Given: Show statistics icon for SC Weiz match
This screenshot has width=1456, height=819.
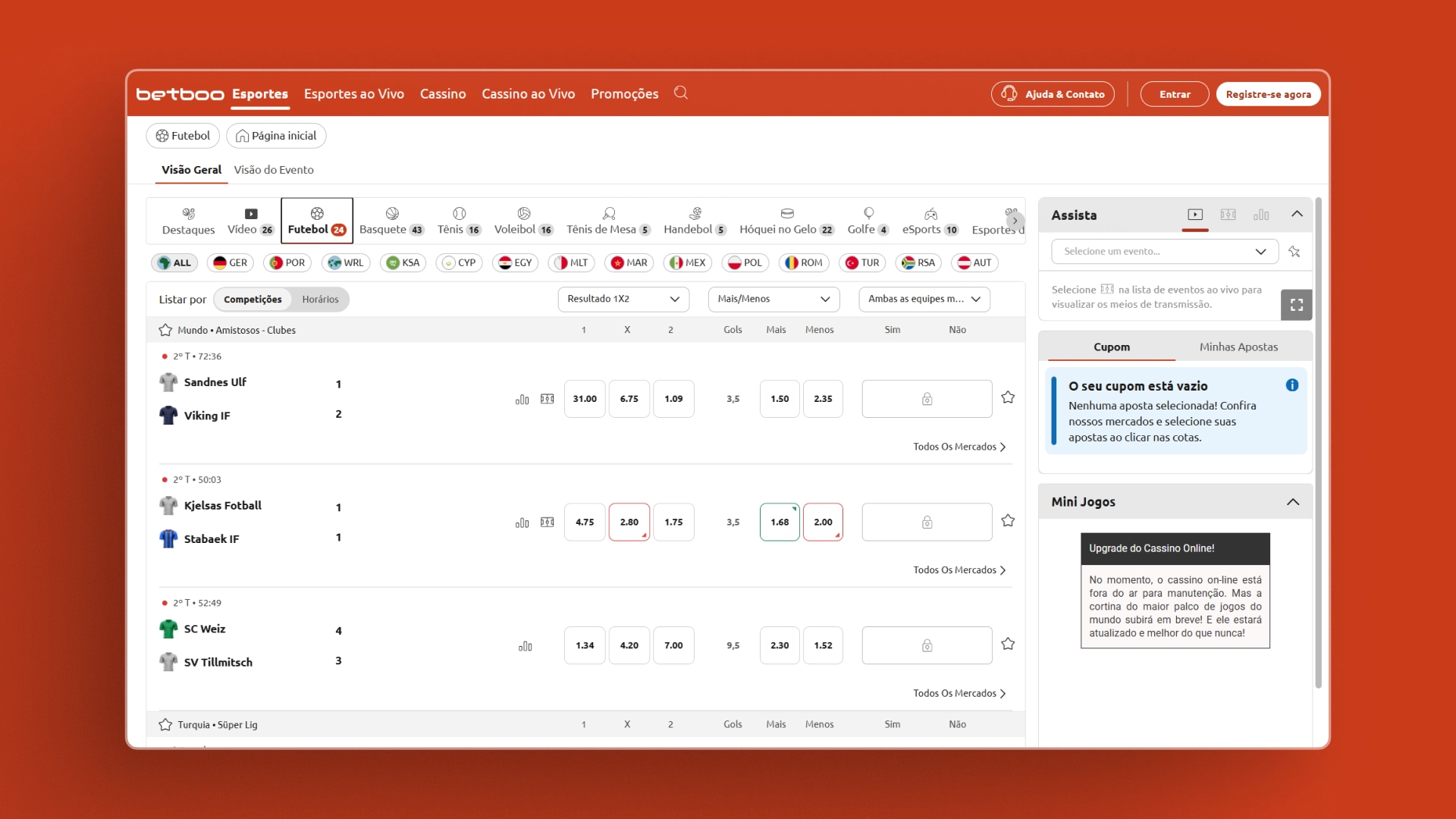Looking at the screenshot, I should (526, 646).
